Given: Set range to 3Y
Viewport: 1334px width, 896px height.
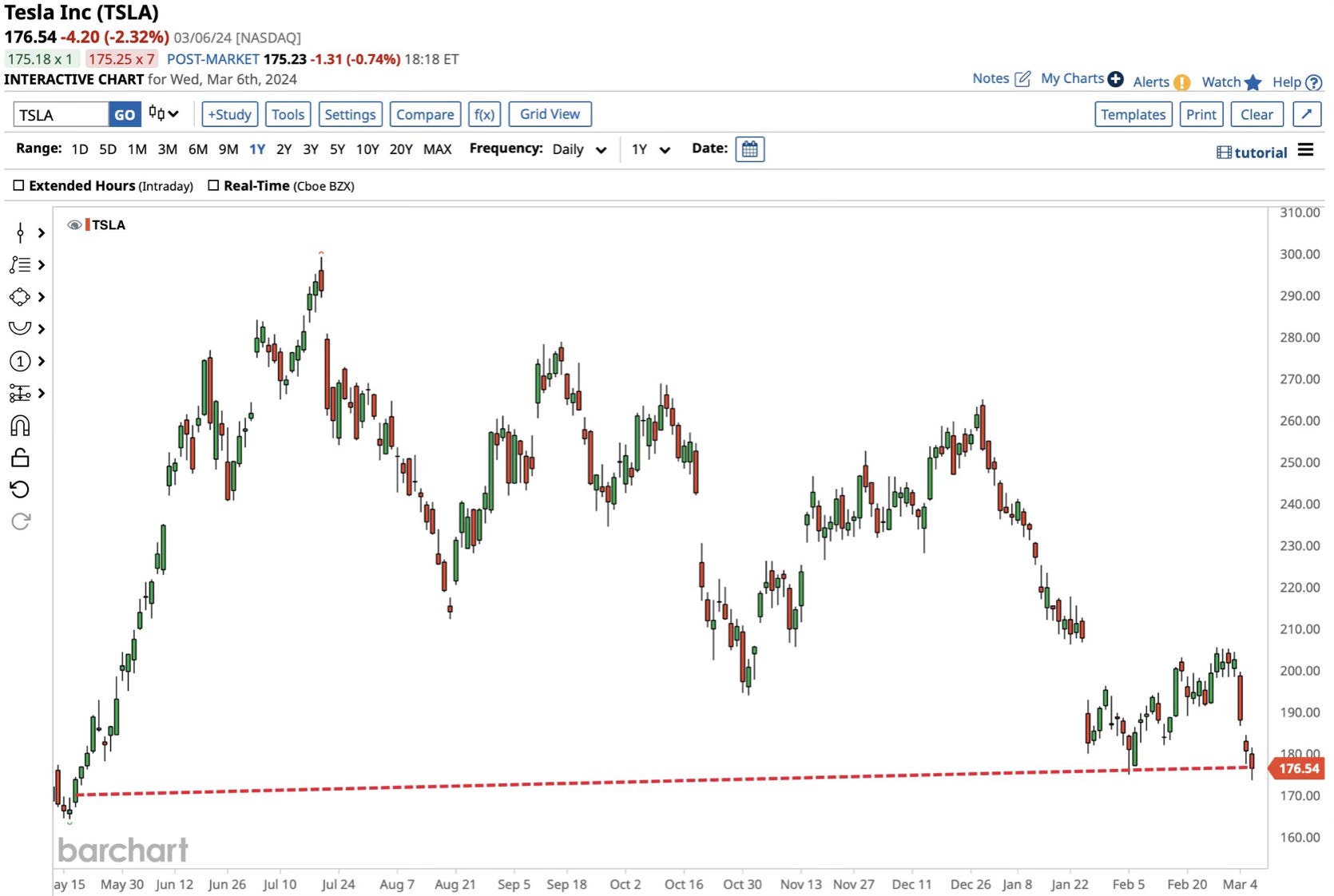Looking at the screenshot, I should tap(311, 149).
